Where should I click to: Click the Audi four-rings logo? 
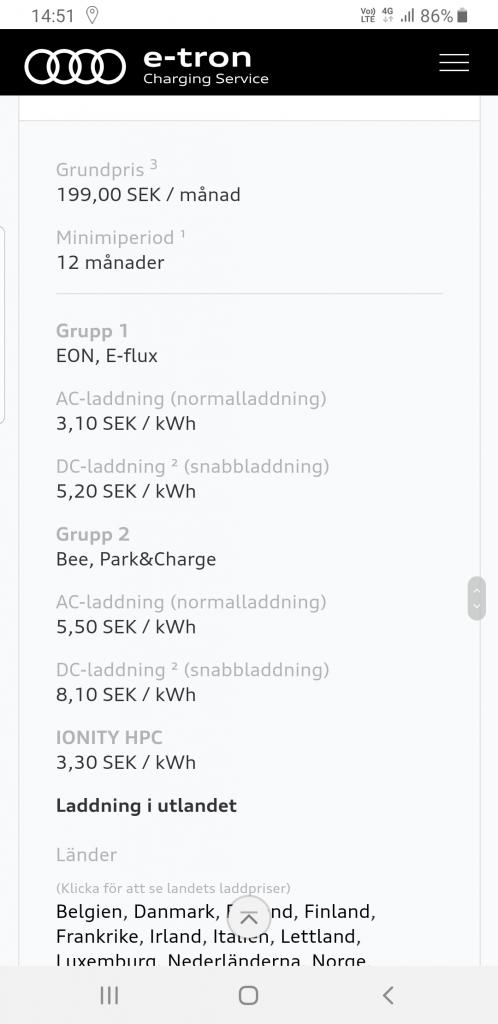pos(75,67)
